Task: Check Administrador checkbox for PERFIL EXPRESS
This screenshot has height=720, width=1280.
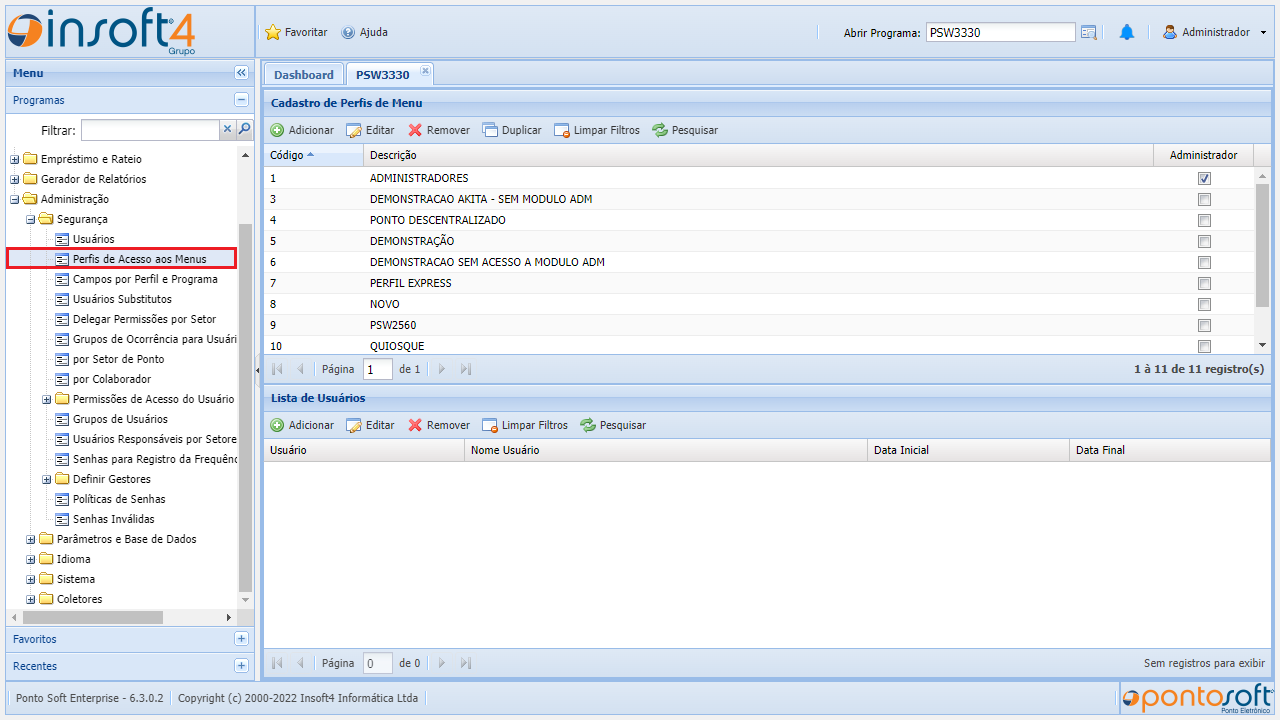Action: 1204,283
